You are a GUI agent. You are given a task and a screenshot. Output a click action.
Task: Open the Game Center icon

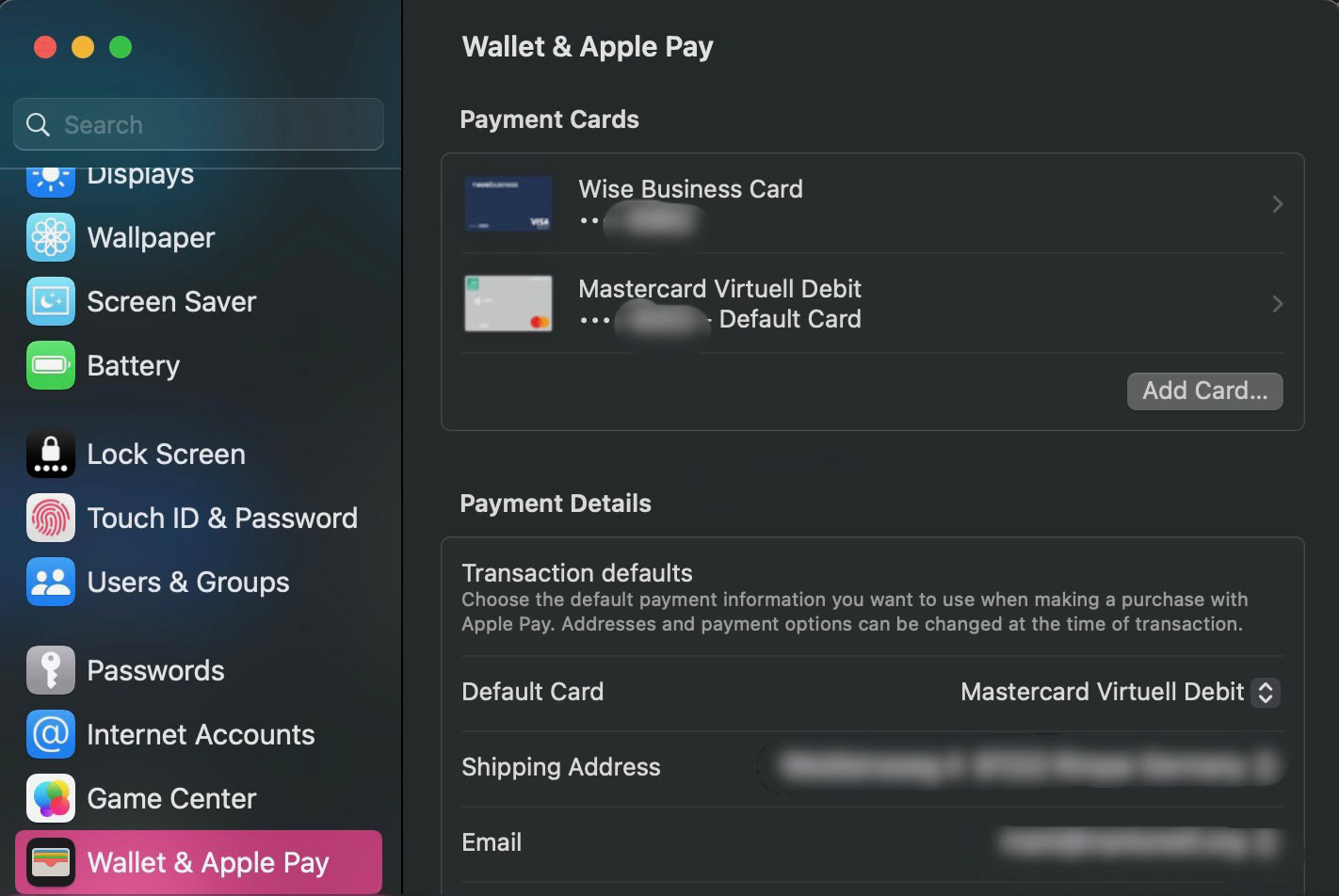pos(51,798)
